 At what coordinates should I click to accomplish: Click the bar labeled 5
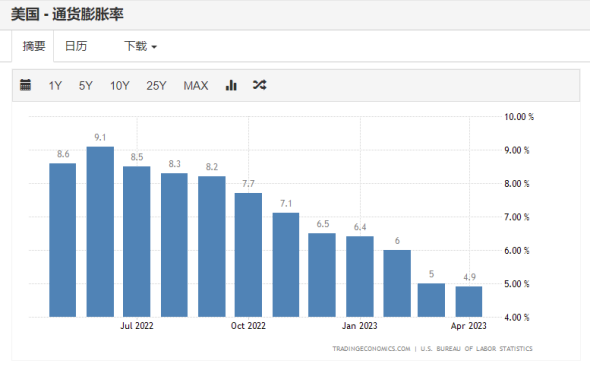pos(431,300)
